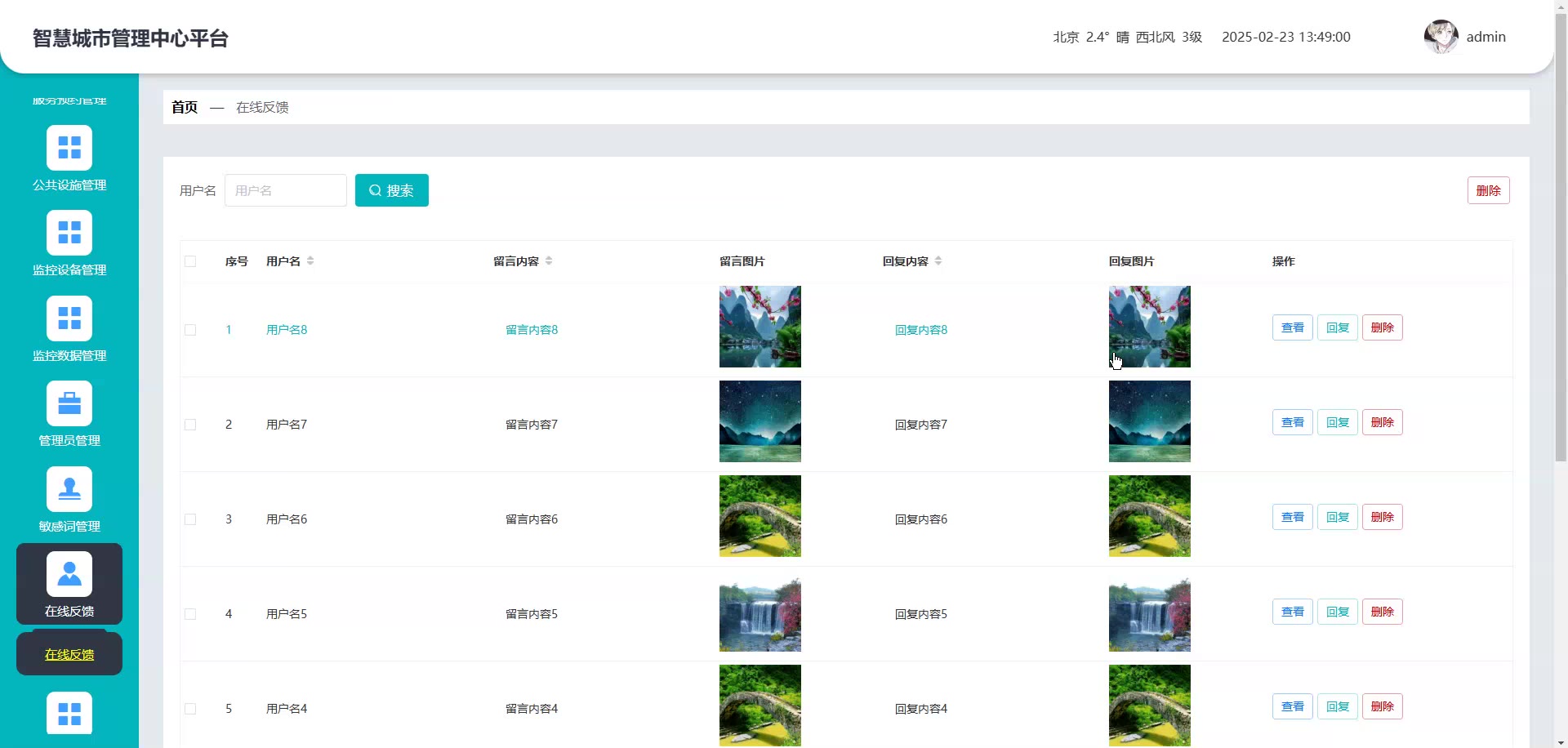
Task: Sort table by 回复内容 column
Action: point(938,261)
